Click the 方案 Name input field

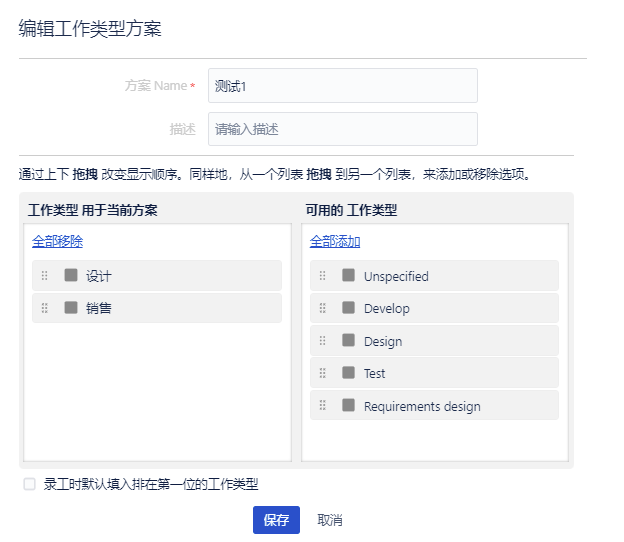(342, 86)
